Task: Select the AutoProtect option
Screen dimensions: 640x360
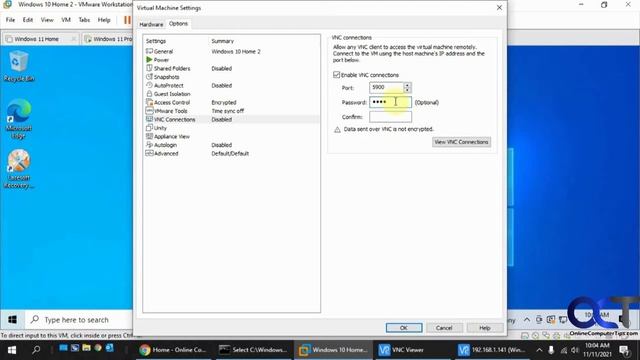Action: point(231,85)
